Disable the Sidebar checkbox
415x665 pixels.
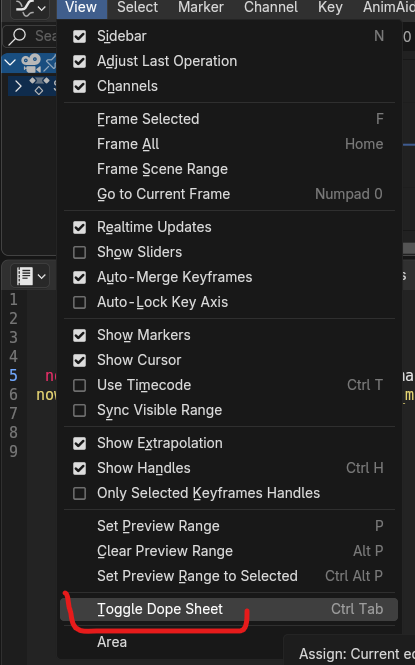click(79, 36)
